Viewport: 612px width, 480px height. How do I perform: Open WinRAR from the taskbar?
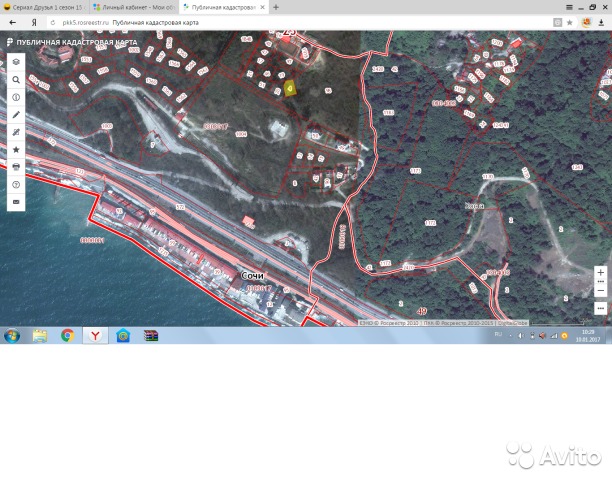(151, 336)
